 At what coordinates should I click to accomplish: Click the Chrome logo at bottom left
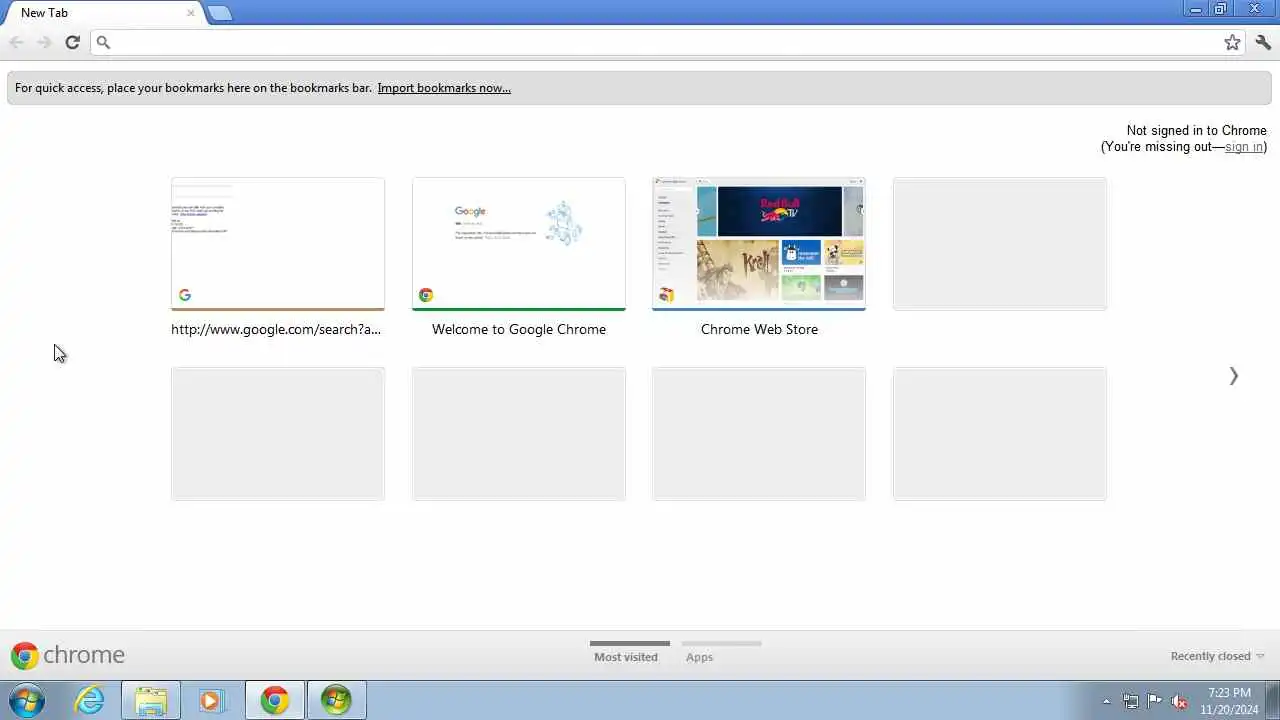tap(68, 655)
